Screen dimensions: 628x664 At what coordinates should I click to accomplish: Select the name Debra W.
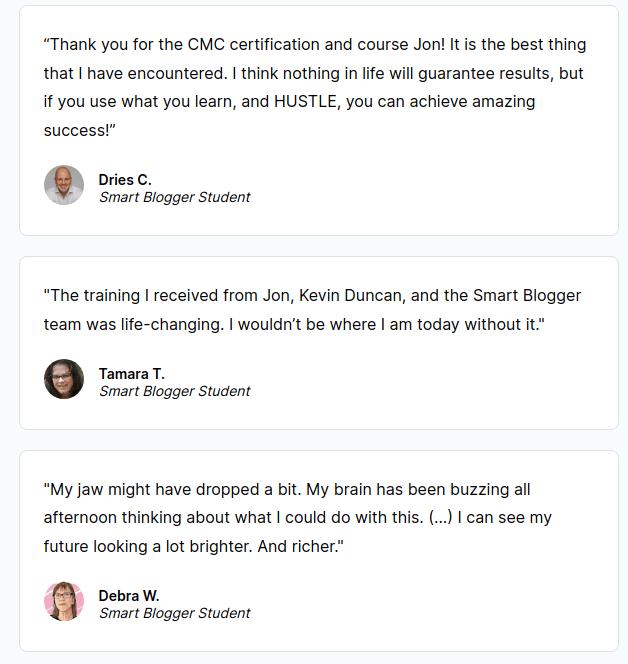[128, 596]
